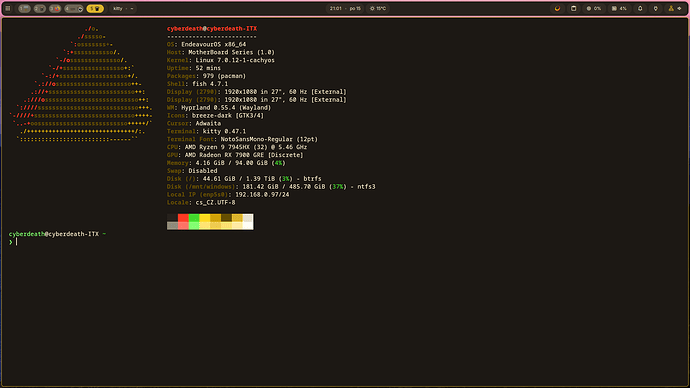690x388 pixels.
Task: Switch to workspace 1 in the top bar
Action: [24, 8]
